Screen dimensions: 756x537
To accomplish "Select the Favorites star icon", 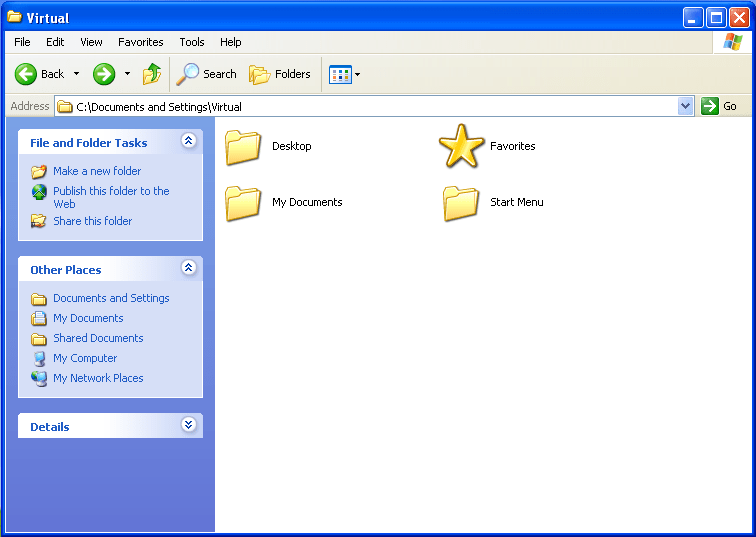I will pos(461,146).
